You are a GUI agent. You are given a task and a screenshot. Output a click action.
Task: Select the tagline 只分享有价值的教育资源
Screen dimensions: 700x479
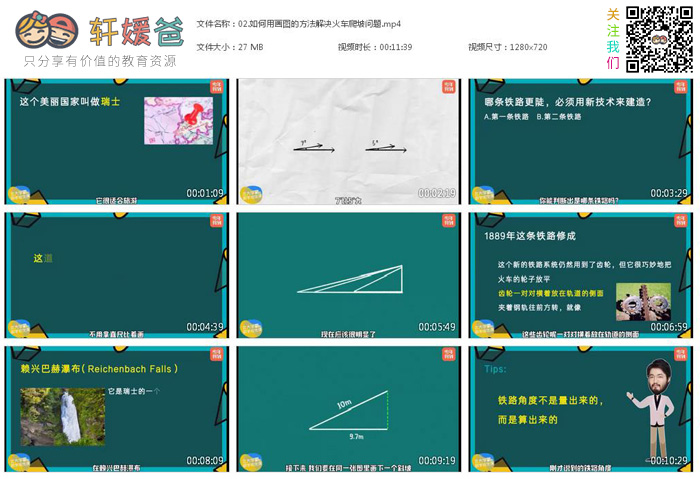[x=100, y=61]
